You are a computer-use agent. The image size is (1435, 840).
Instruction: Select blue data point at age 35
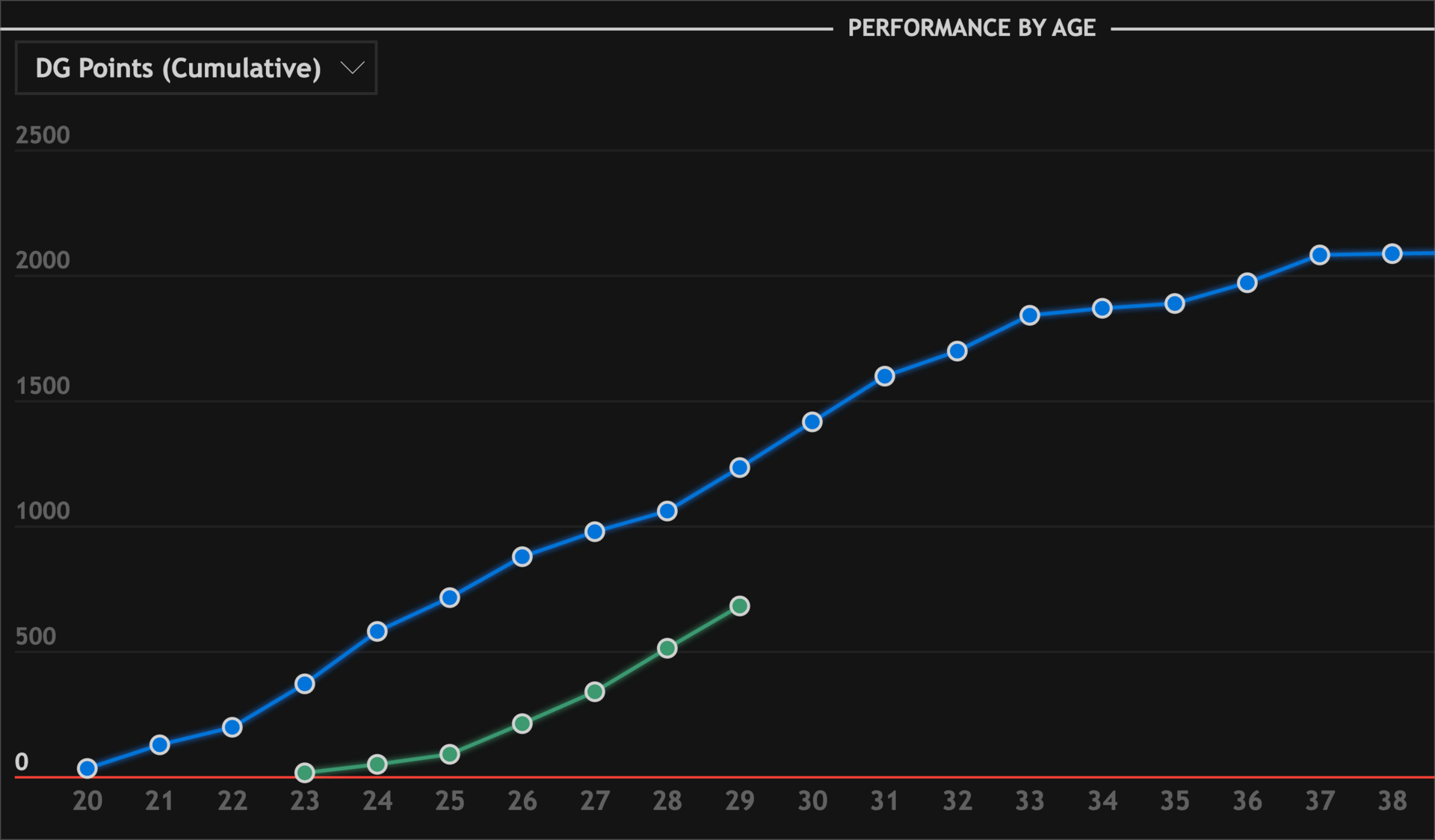tap(1174, 304)
